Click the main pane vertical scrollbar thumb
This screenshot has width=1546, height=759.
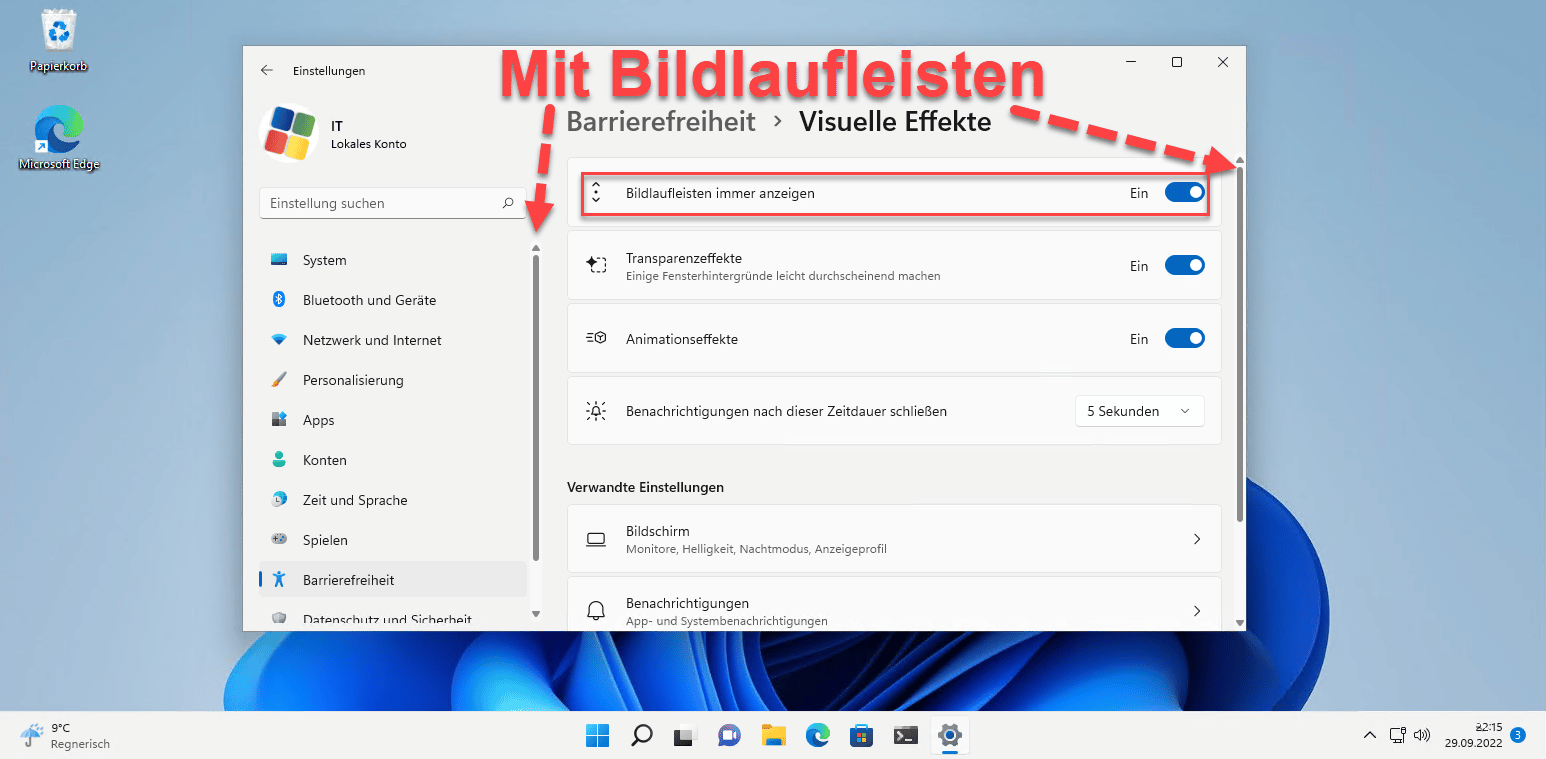coord(1240,345)
